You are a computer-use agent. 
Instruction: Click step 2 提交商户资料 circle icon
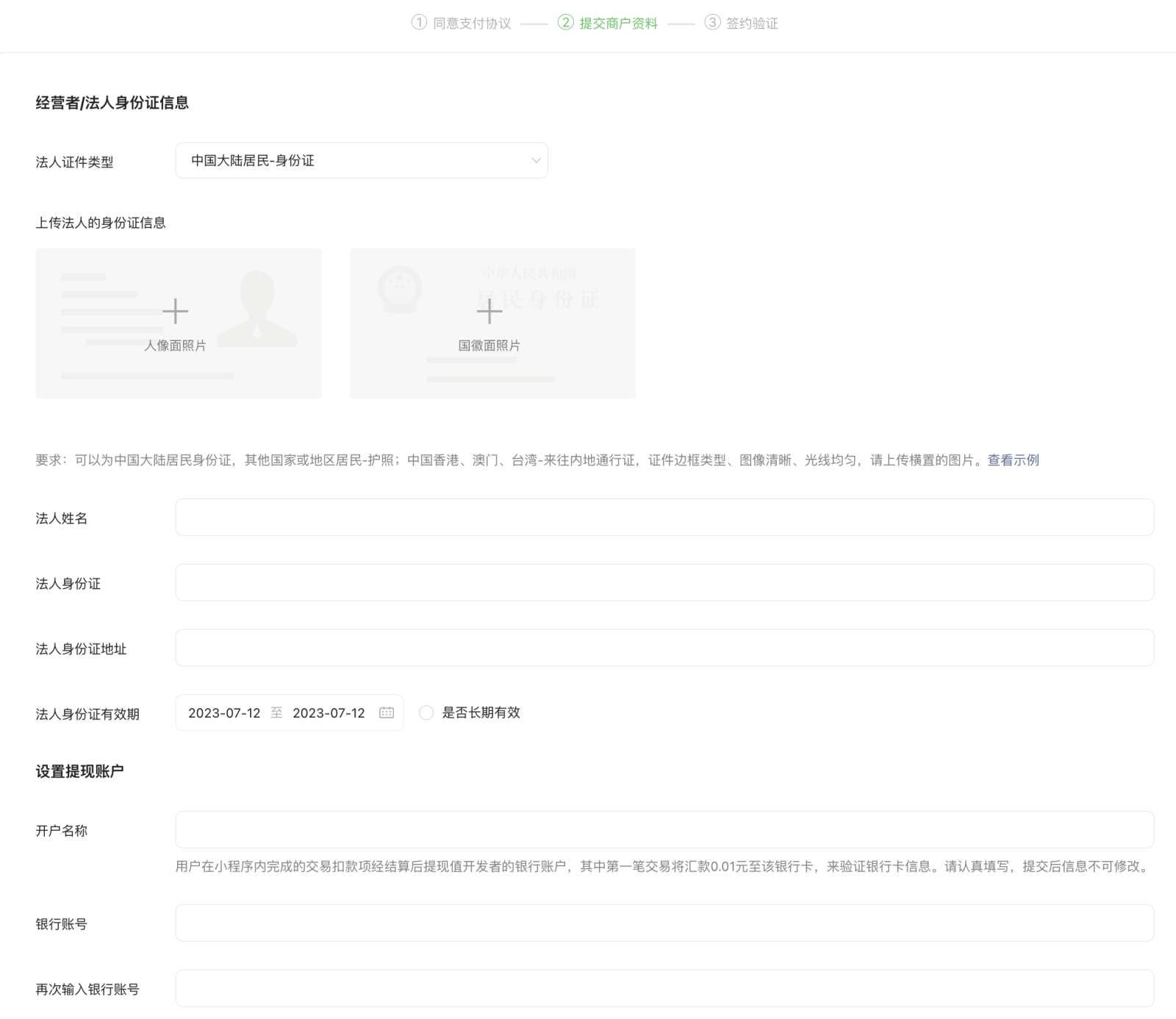coord(565,23)
